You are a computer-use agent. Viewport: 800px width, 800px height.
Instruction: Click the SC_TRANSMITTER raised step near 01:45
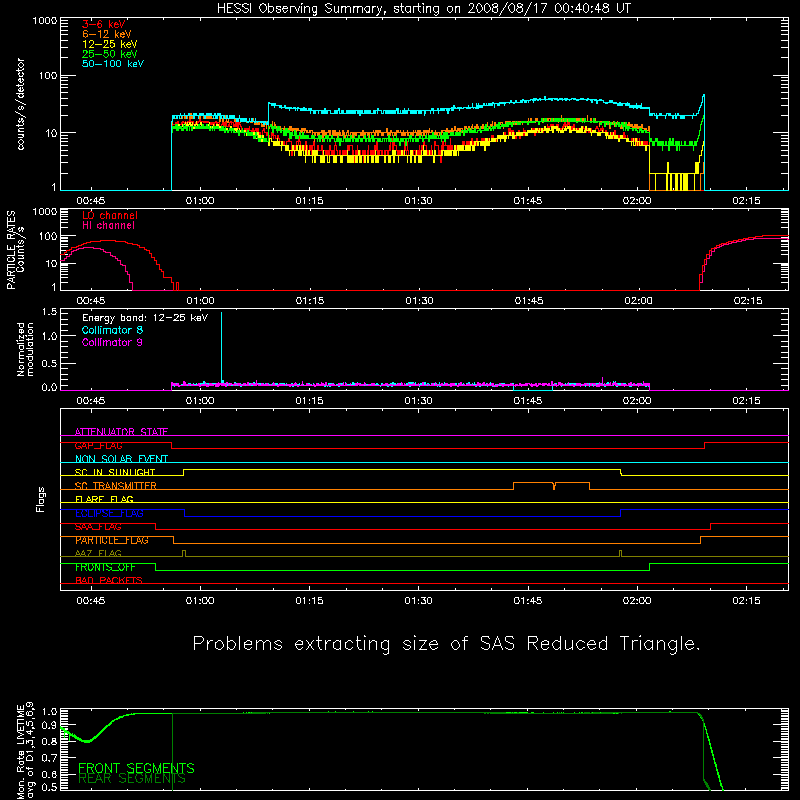click(551, 486)
